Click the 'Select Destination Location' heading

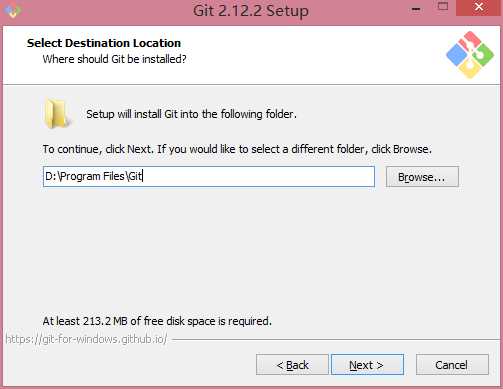[x=104, y=43]
